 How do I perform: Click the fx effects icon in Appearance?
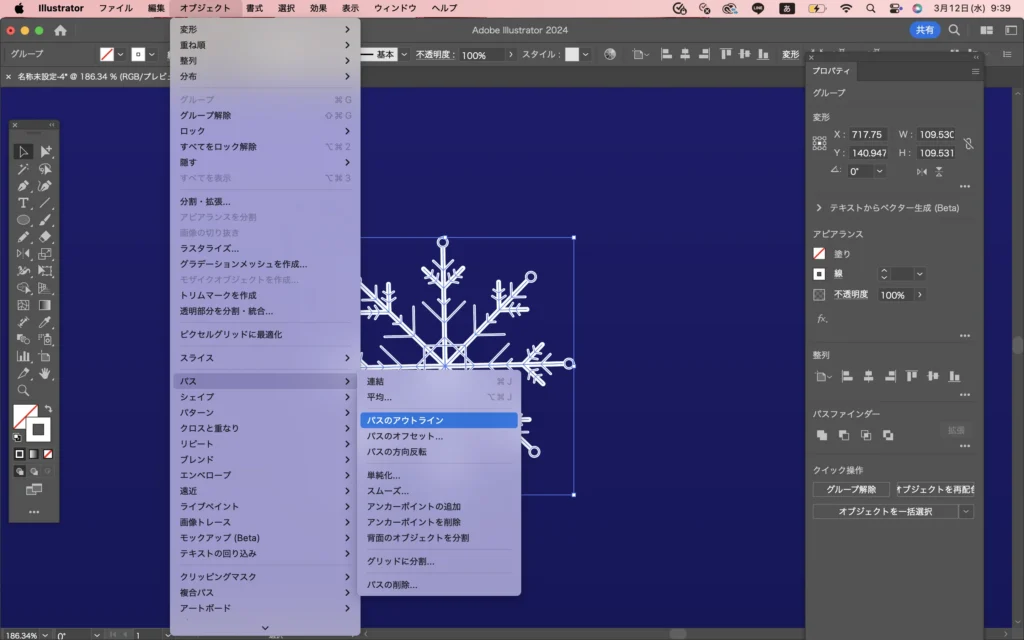[822, 318]
